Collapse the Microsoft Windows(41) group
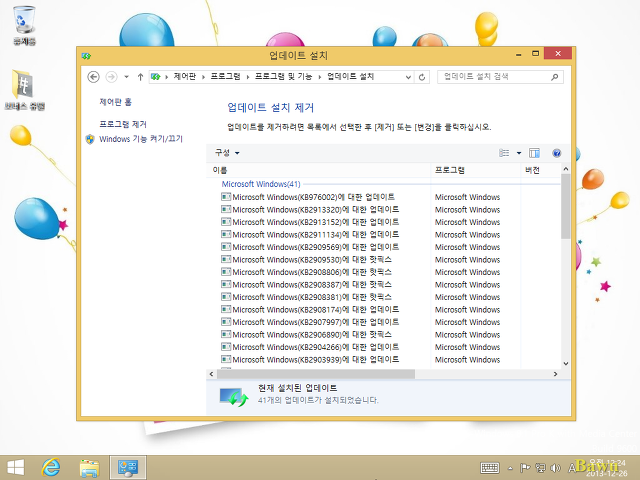The image size is (640, 480). pos(261,184)
